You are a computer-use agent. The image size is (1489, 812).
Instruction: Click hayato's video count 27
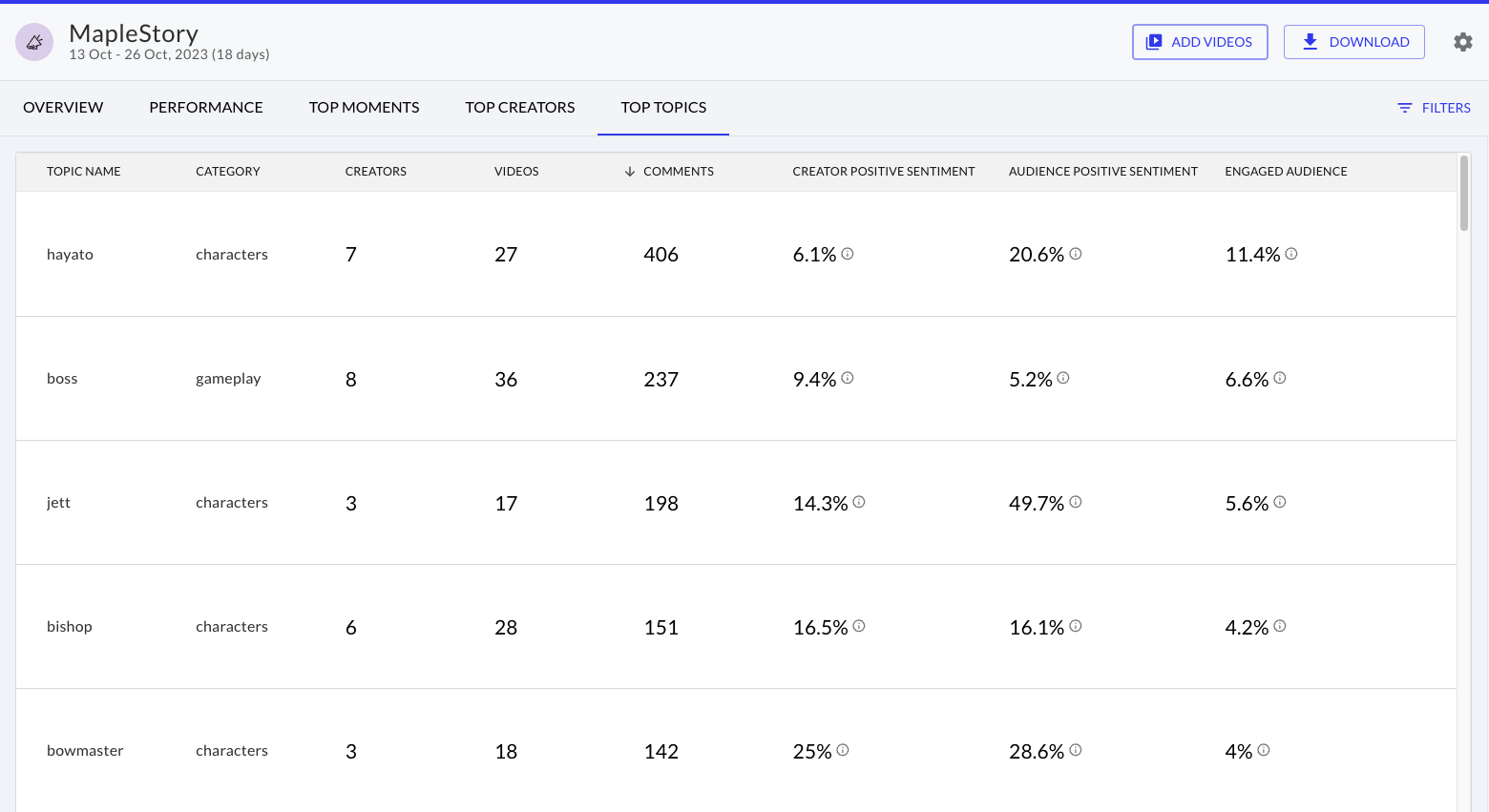pos(506,255)
